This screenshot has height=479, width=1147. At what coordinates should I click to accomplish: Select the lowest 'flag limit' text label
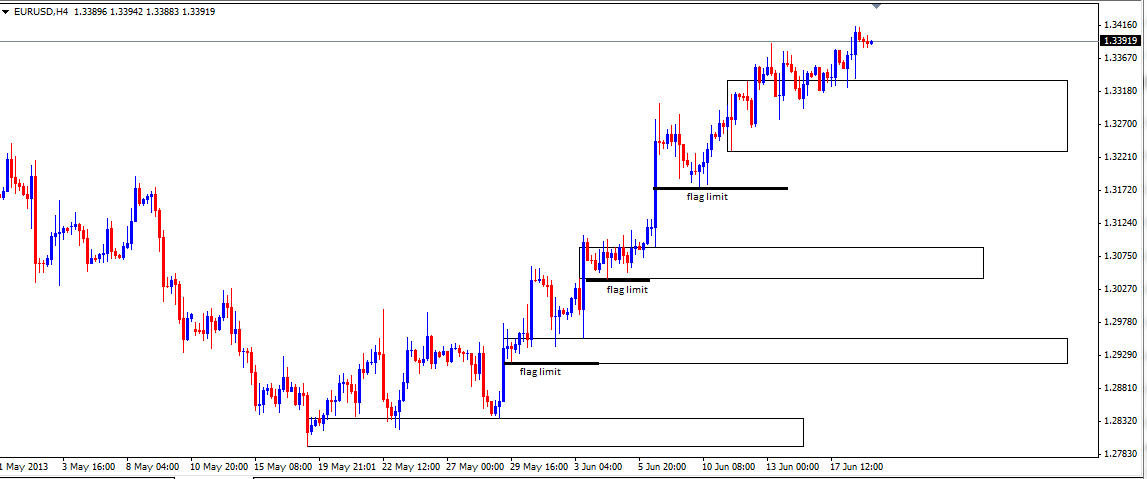pyautogui.click(x=540, y=372)
